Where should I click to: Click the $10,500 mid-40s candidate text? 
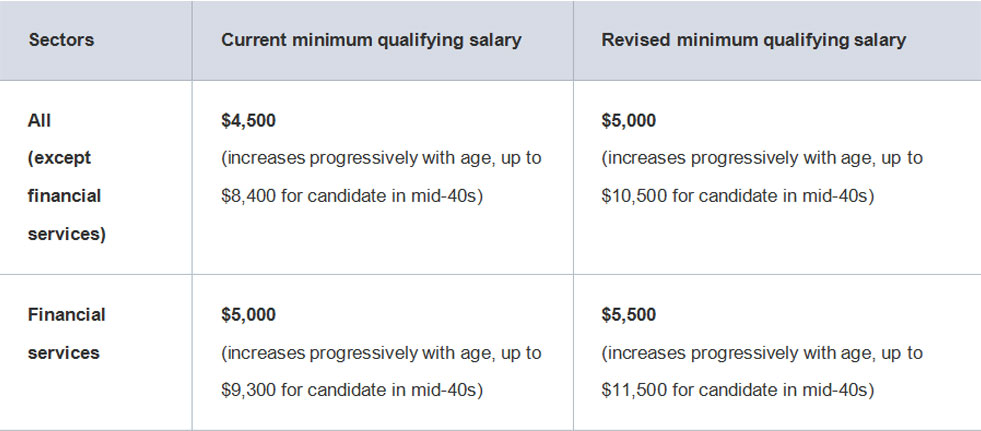pyautogui.click(x=737, y=196)
